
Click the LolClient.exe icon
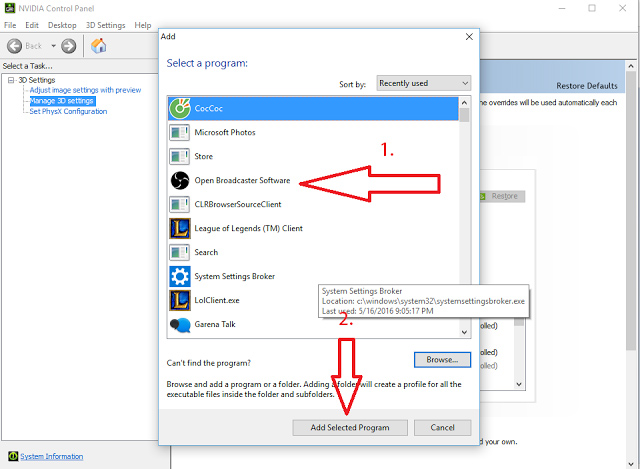coord(180,300)
